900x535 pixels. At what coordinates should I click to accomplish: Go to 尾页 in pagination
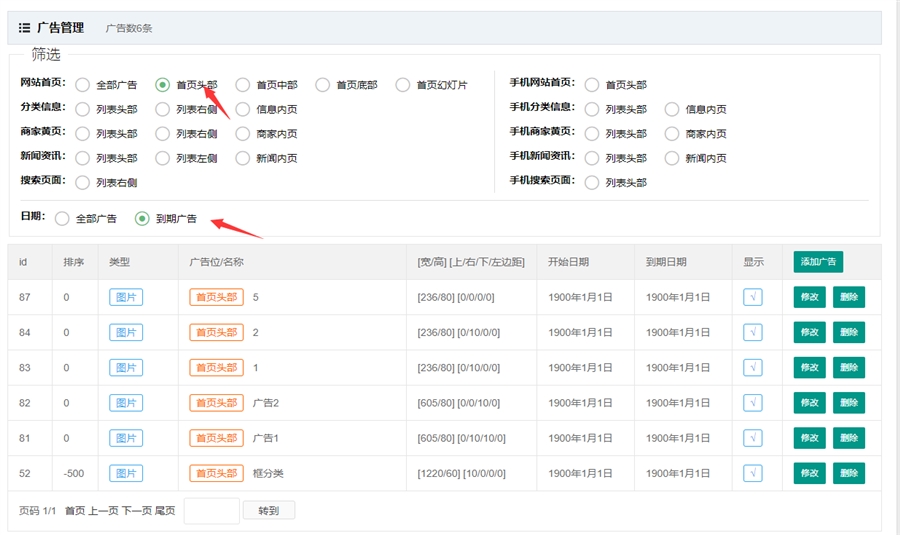point(164,511)
